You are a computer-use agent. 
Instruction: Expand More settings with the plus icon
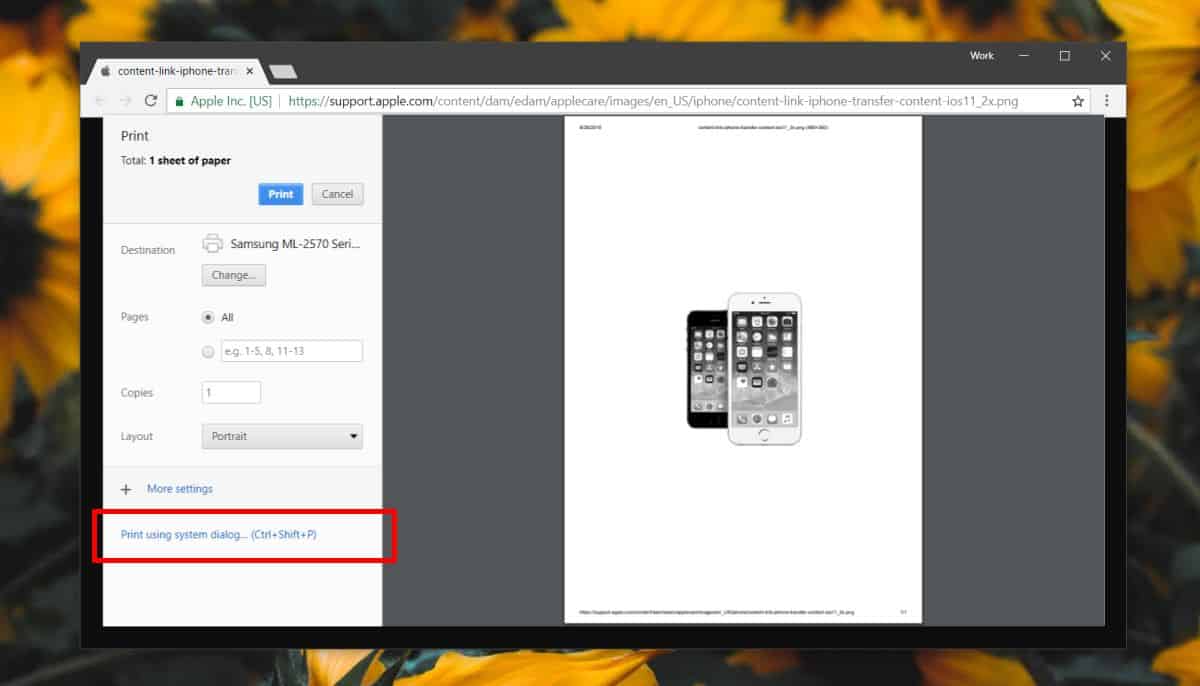pos(126,489)
